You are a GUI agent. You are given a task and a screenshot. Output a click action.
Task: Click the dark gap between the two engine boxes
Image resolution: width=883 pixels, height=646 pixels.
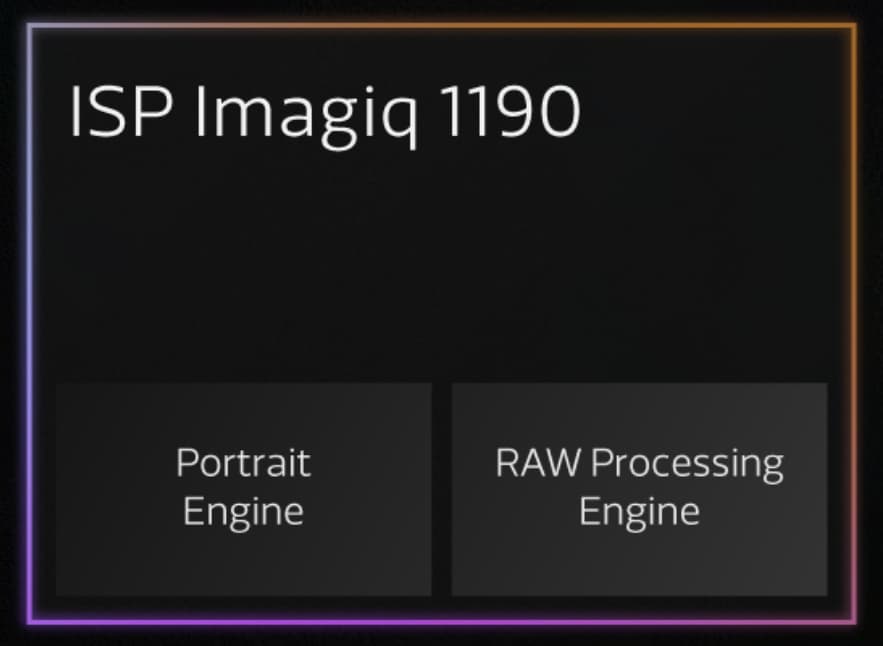point(442,489)
